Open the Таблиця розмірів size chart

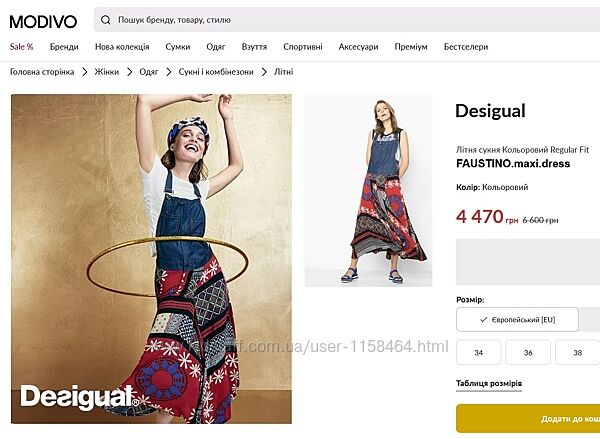pyautogui.click(x=489, y=384)
